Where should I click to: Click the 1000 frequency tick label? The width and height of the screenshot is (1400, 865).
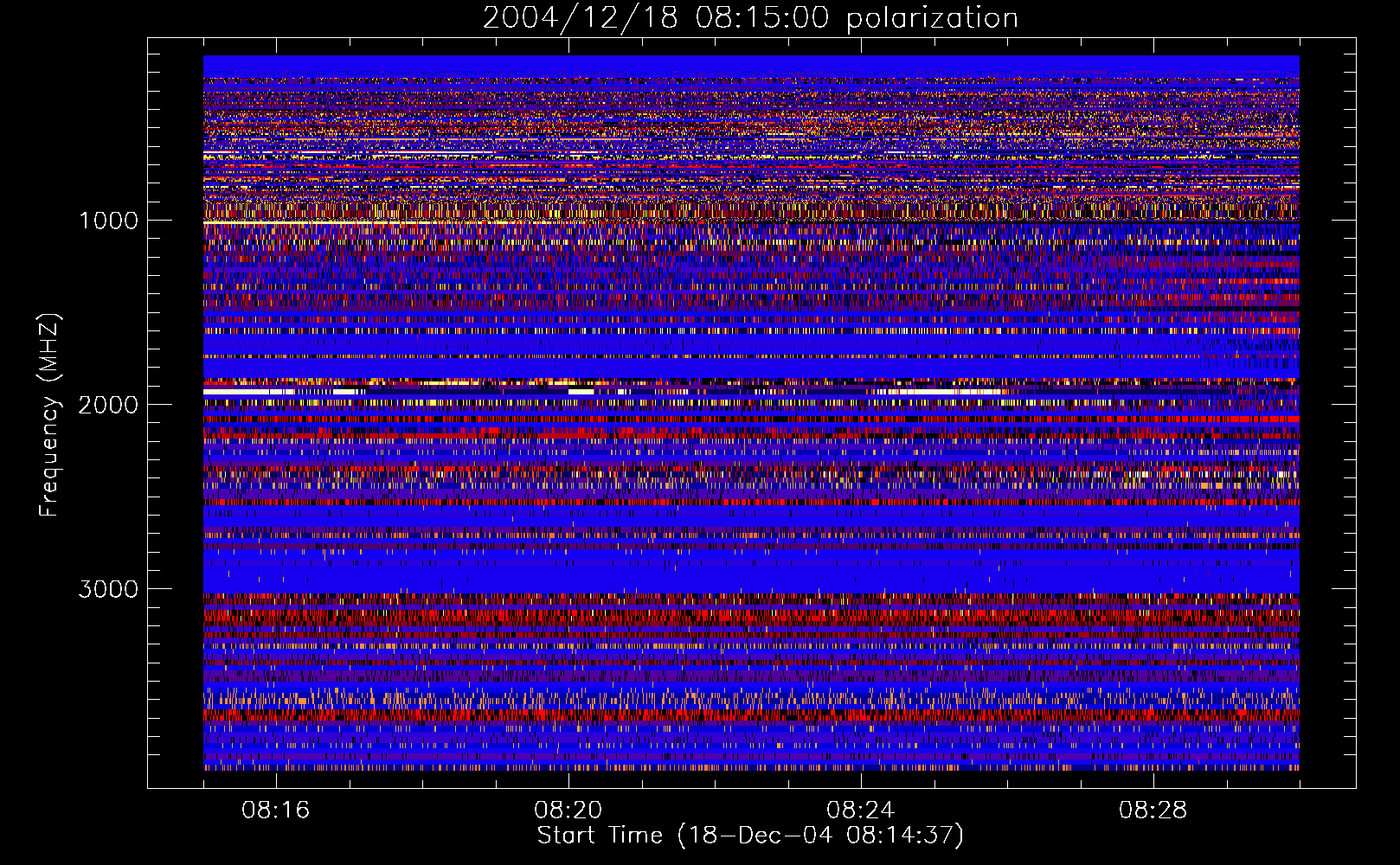click(x=108, y=221)
